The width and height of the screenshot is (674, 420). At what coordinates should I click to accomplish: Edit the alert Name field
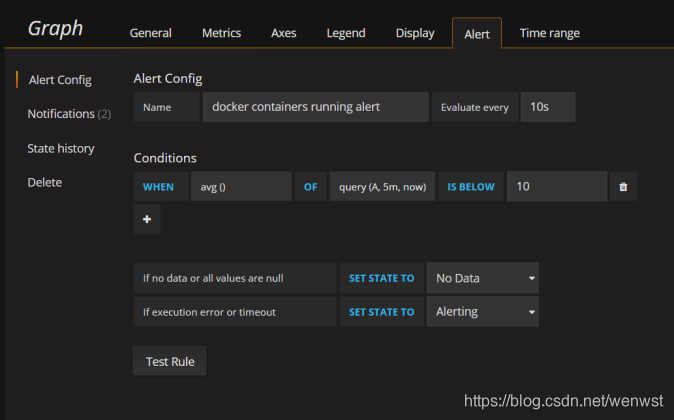[x=316, y=107]
